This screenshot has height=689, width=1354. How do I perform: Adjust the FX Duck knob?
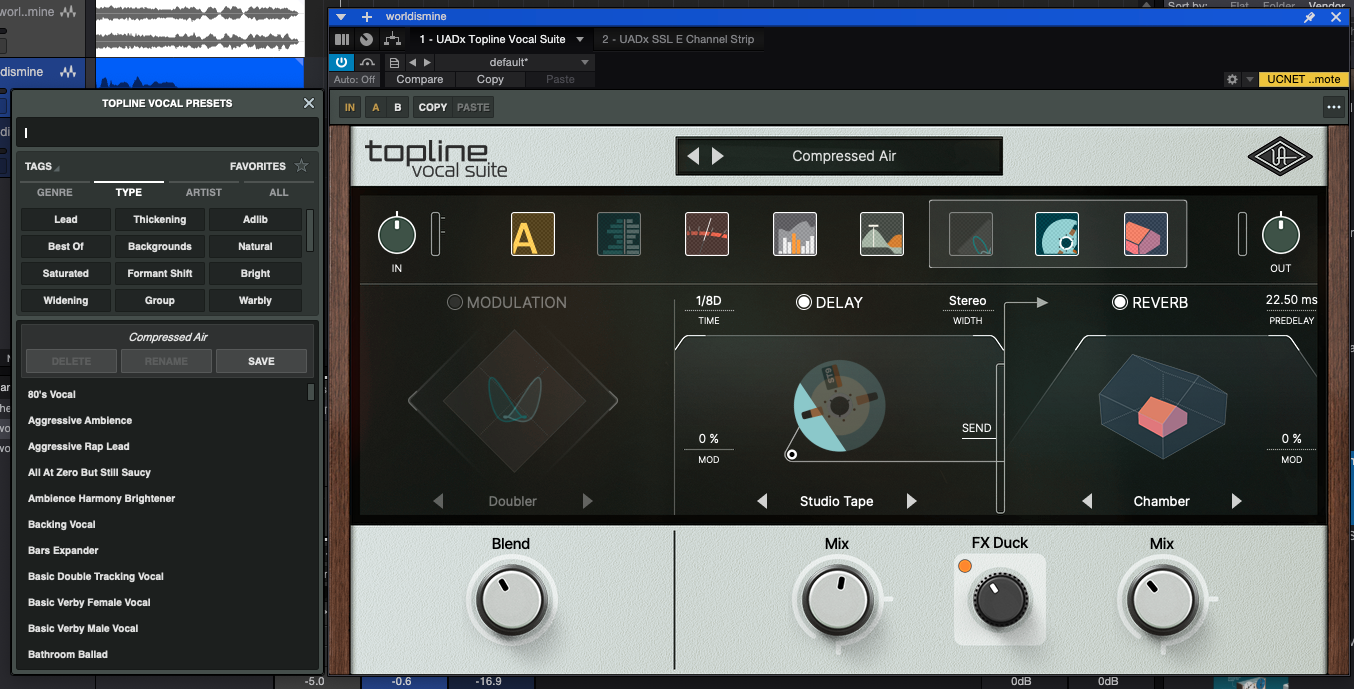[1001, 600]
